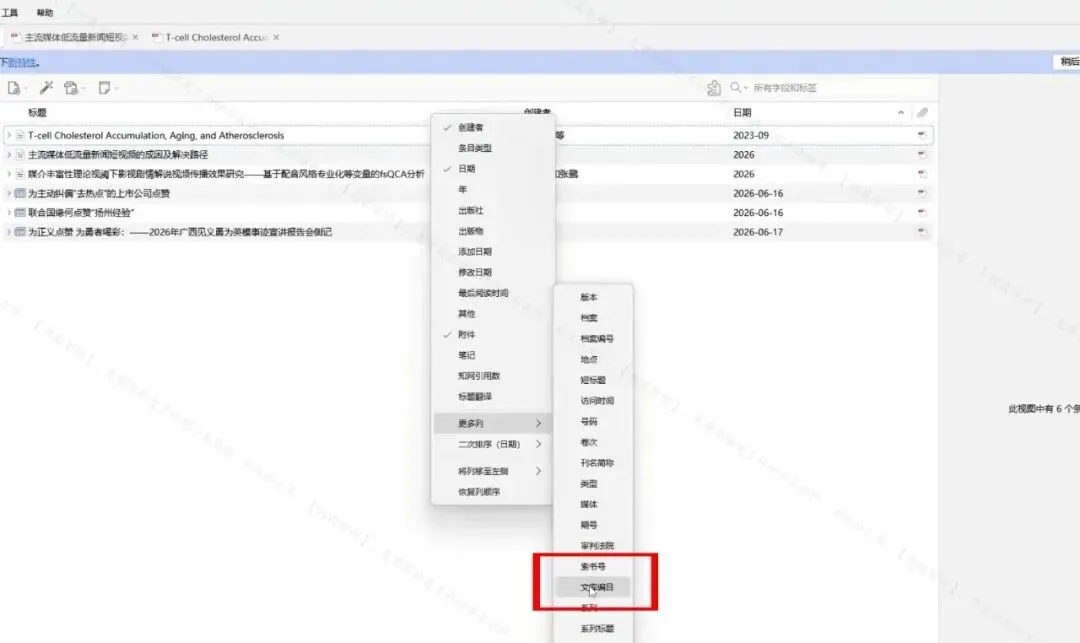Select 索书号 in the submenu

pos(593,567)
